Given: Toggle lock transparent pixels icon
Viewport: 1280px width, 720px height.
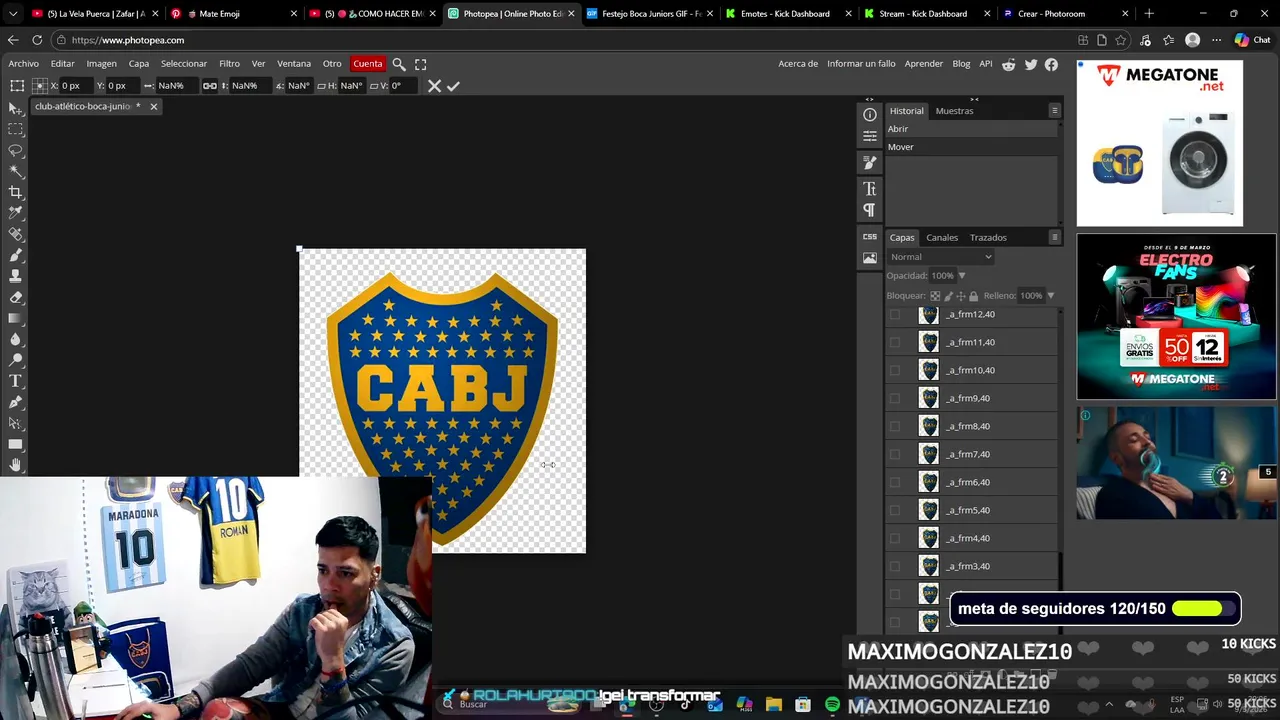Looking at the screenshot, I should [x=935, y=296].
